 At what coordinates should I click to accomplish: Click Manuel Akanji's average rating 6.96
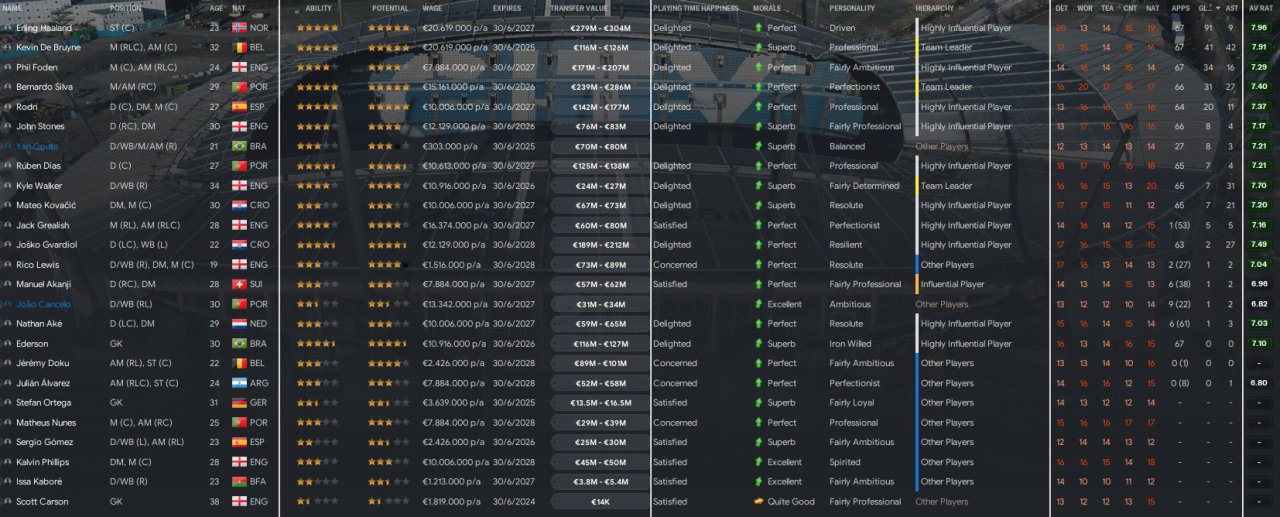pos(1260,285)
